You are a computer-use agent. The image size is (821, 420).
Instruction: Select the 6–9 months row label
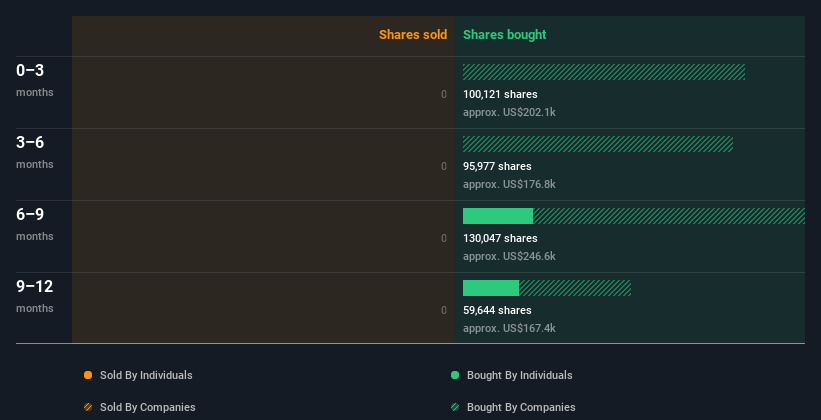coord(35,224)
